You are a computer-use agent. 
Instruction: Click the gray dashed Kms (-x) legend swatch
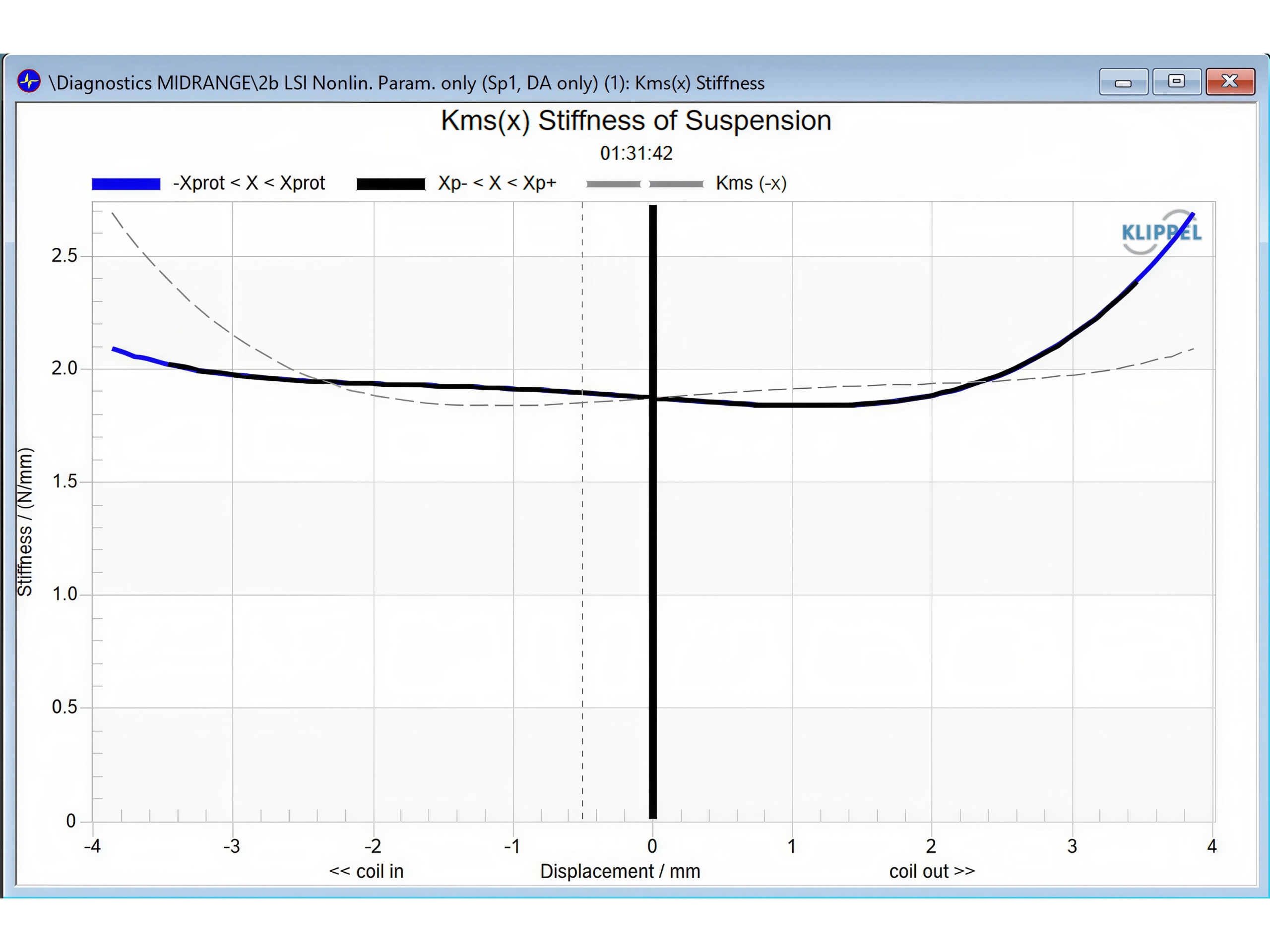coord(645,184)
